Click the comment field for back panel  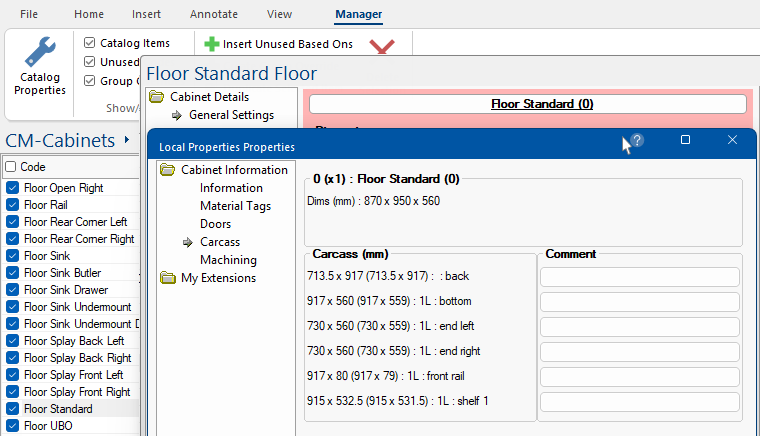639,277
